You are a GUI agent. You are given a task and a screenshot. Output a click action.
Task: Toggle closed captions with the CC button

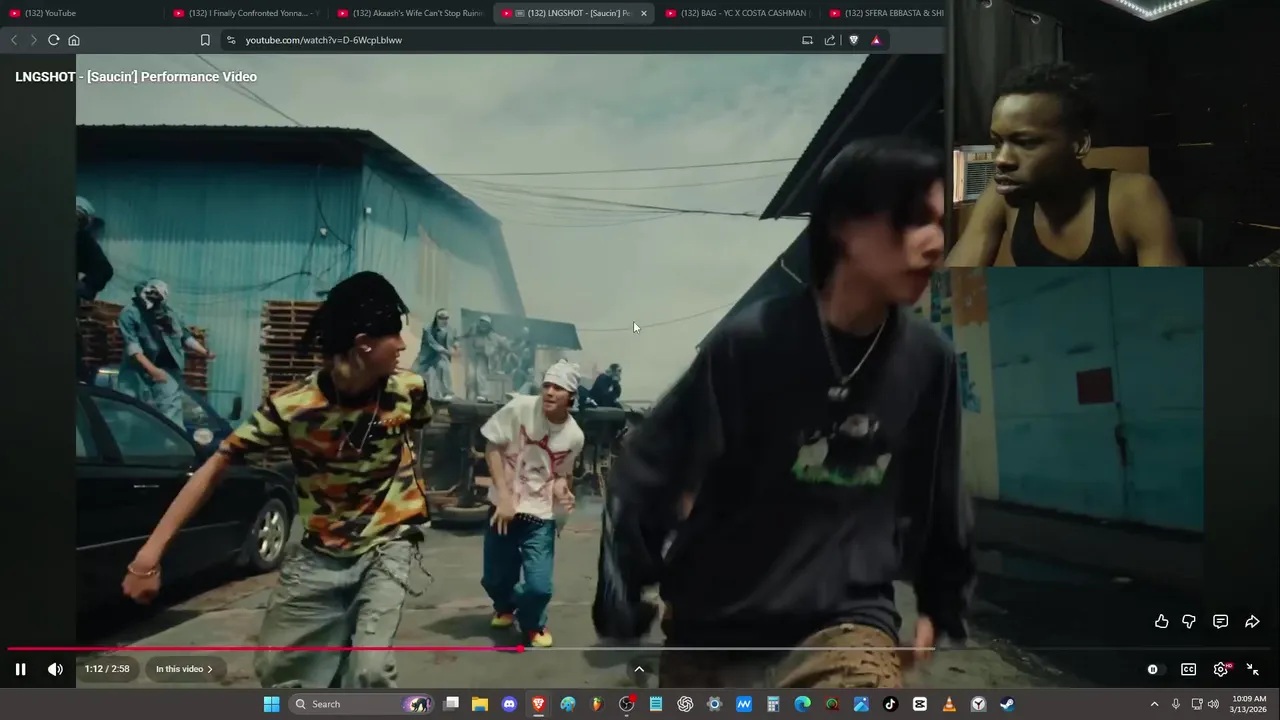pyautogui.click(x=1188, y=669)
